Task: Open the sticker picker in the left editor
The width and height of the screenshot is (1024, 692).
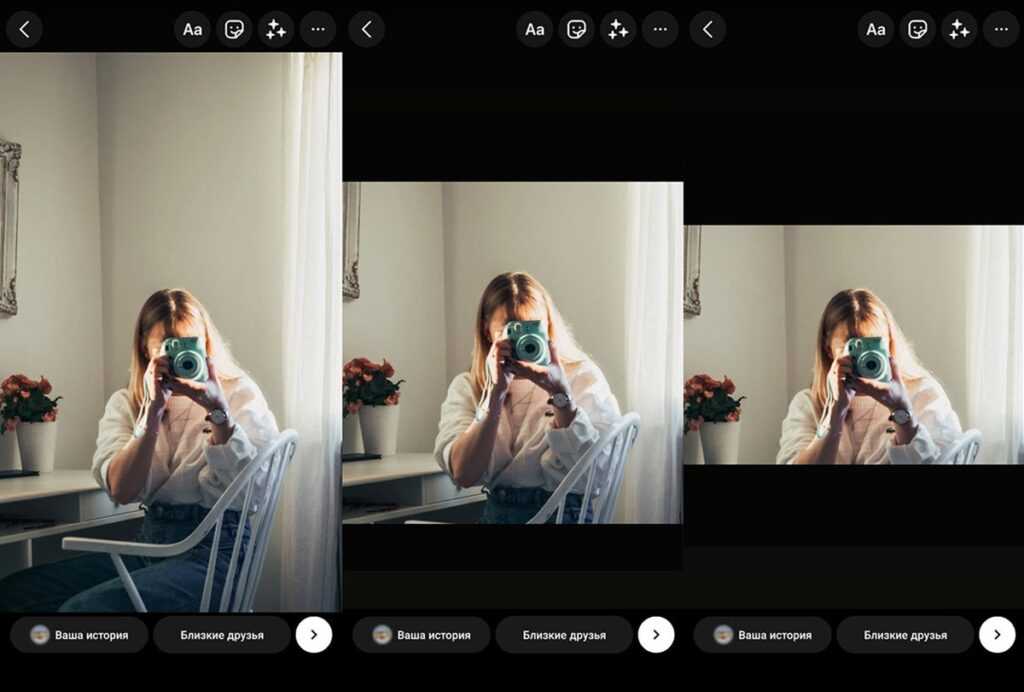Action: (x=234, y=29)
